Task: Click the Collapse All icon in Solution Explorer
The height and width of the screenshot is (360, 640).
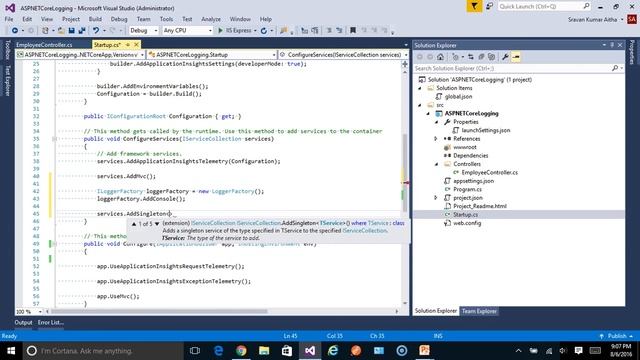Action: [482, 57]
